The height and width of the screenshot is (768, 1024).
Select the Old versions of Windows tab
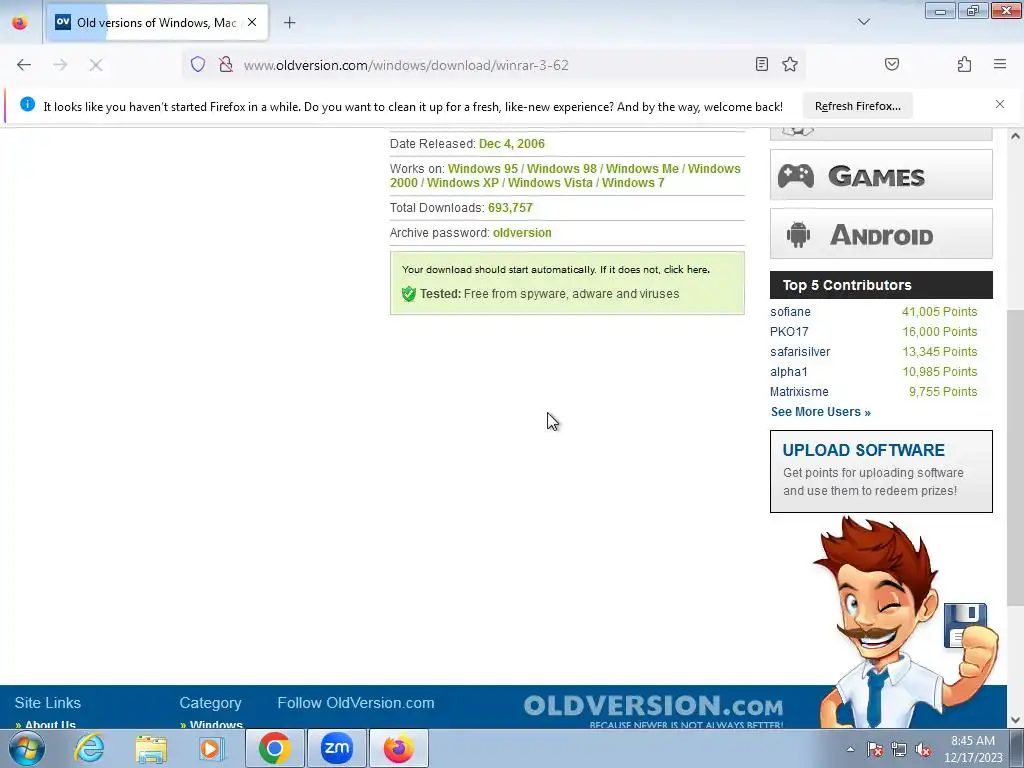point(157,22)
